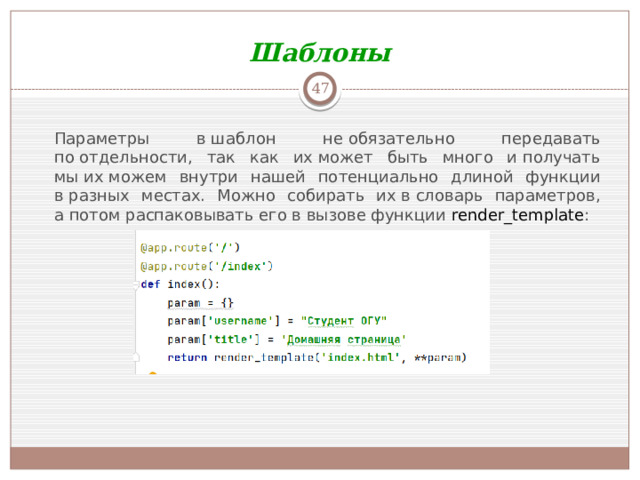Click the word 'потенциально' in the paragraph
The image size is (640, 480).
[x=378, y=177]
